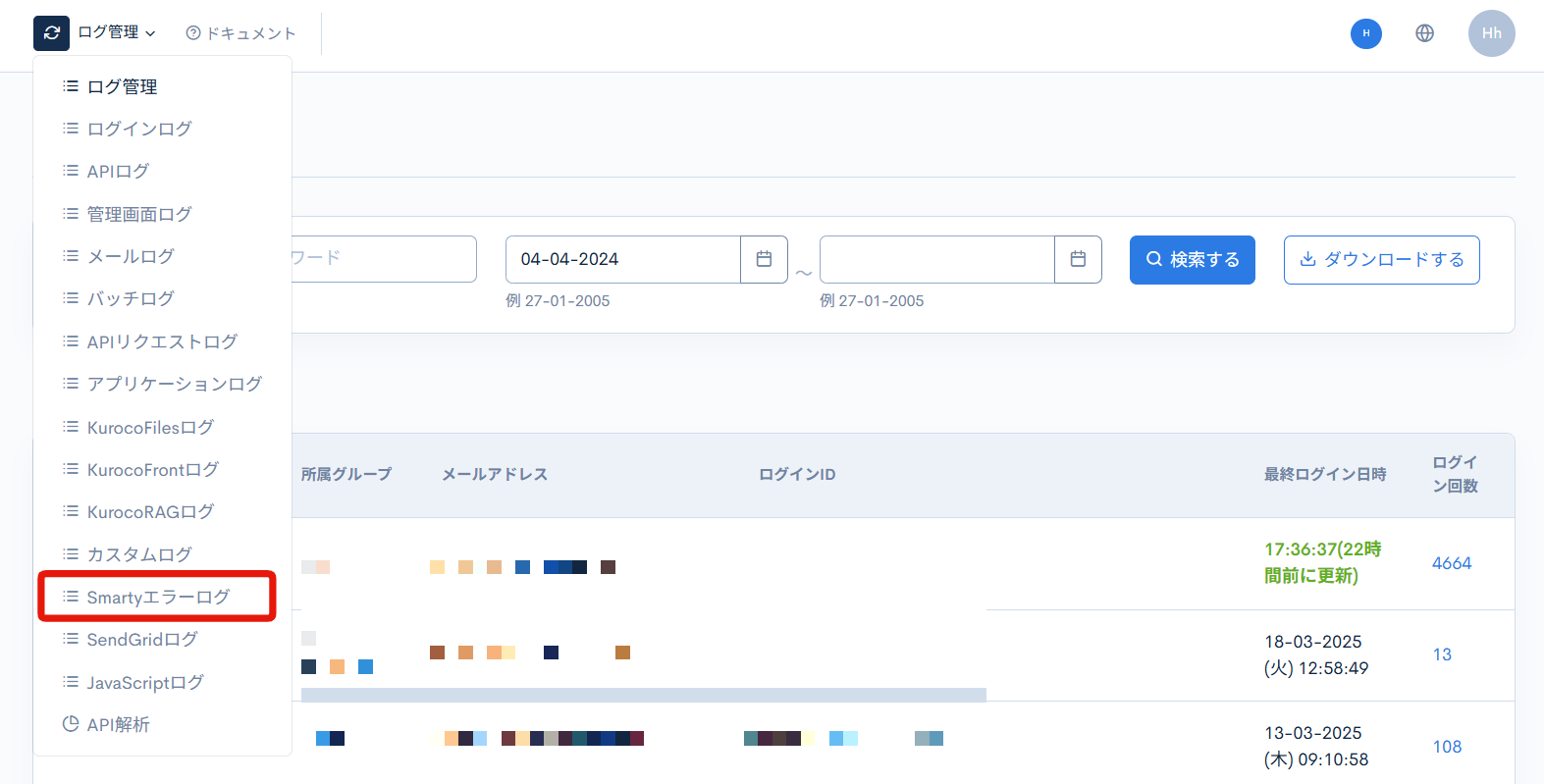
Task: Collapse the ログ管理 dropdown menu in header
Action: click(x=117, y=32)
